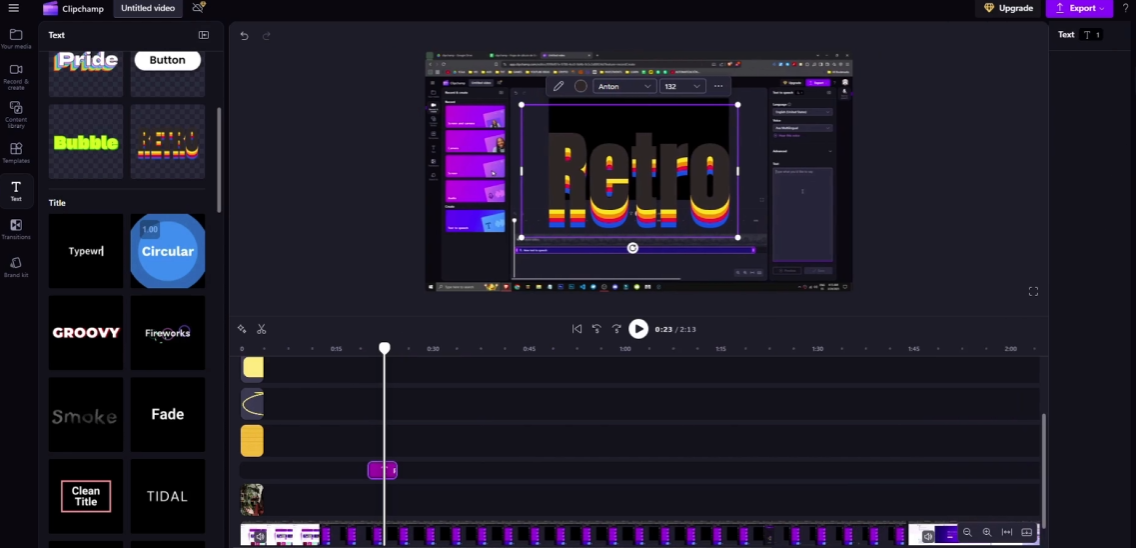The height and width of the screenshot is (548, 1136).
Task: Rewind five seconds
Action: [596, 329]
